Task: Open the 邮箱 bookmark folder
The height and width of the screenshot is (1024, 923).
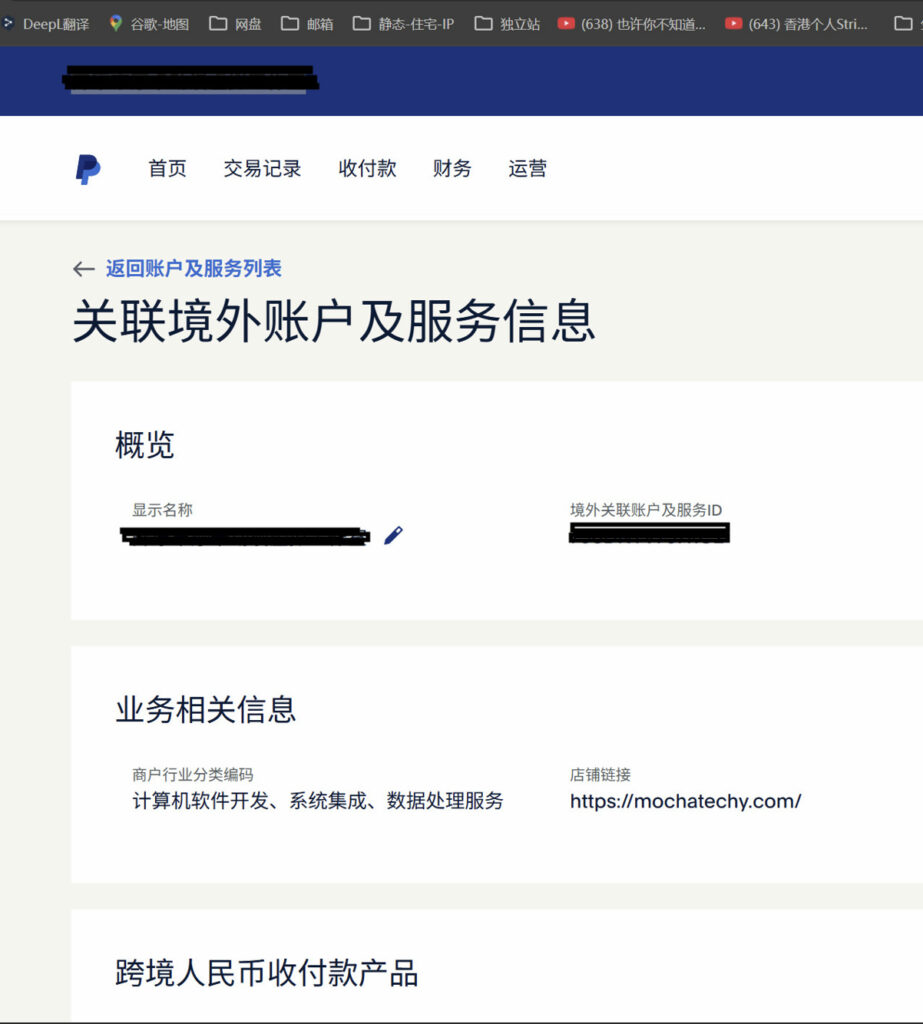Action: point(308,23)
